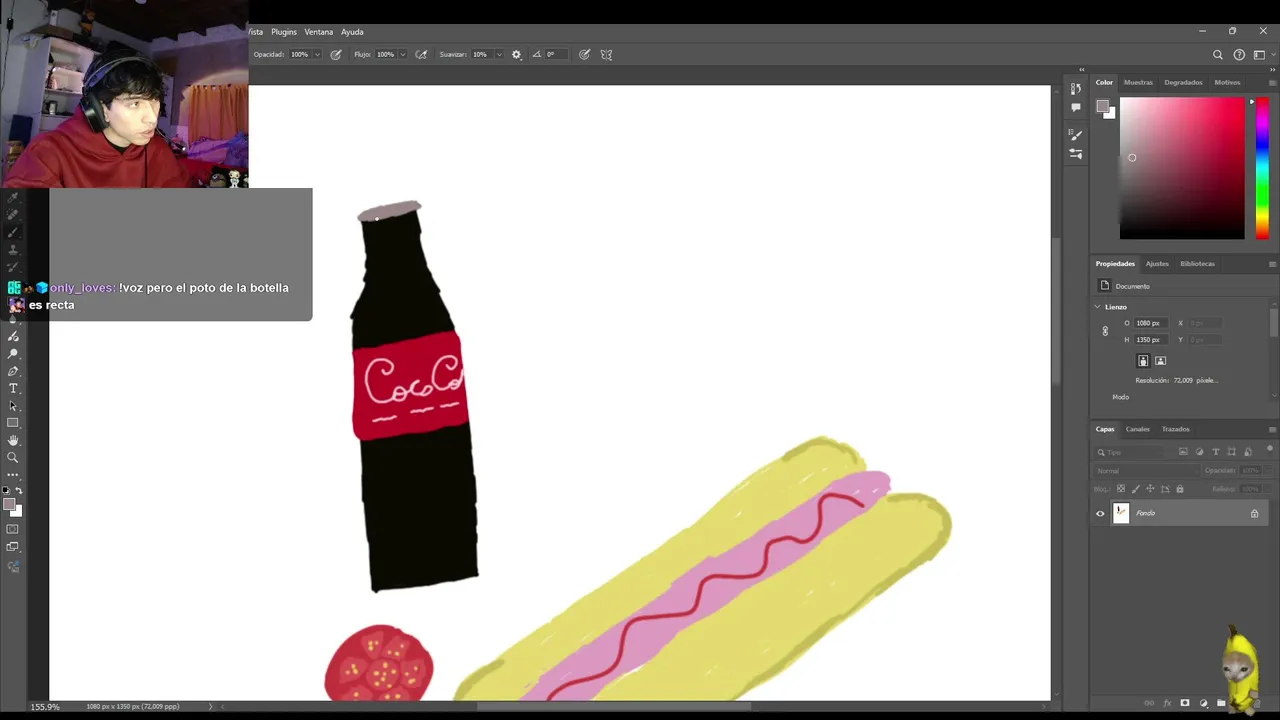Viewport: 1280px width, 720px height.
Task: Collapse the Lienzo section
Action: (x=1097, y=307)
